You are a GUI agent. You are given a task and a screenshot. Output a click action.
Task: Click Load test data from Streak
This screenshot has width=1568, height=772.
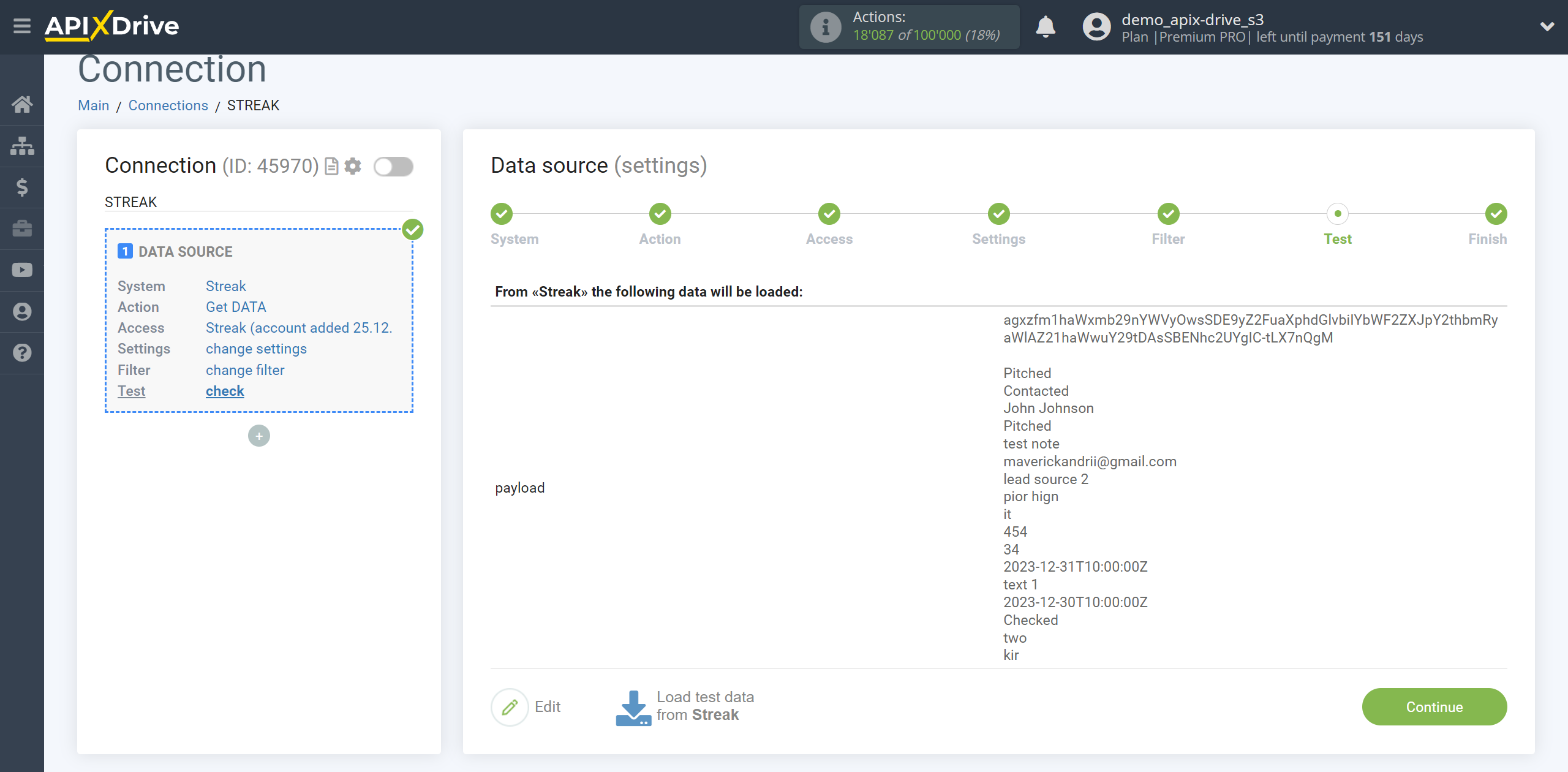click(705, 706)
